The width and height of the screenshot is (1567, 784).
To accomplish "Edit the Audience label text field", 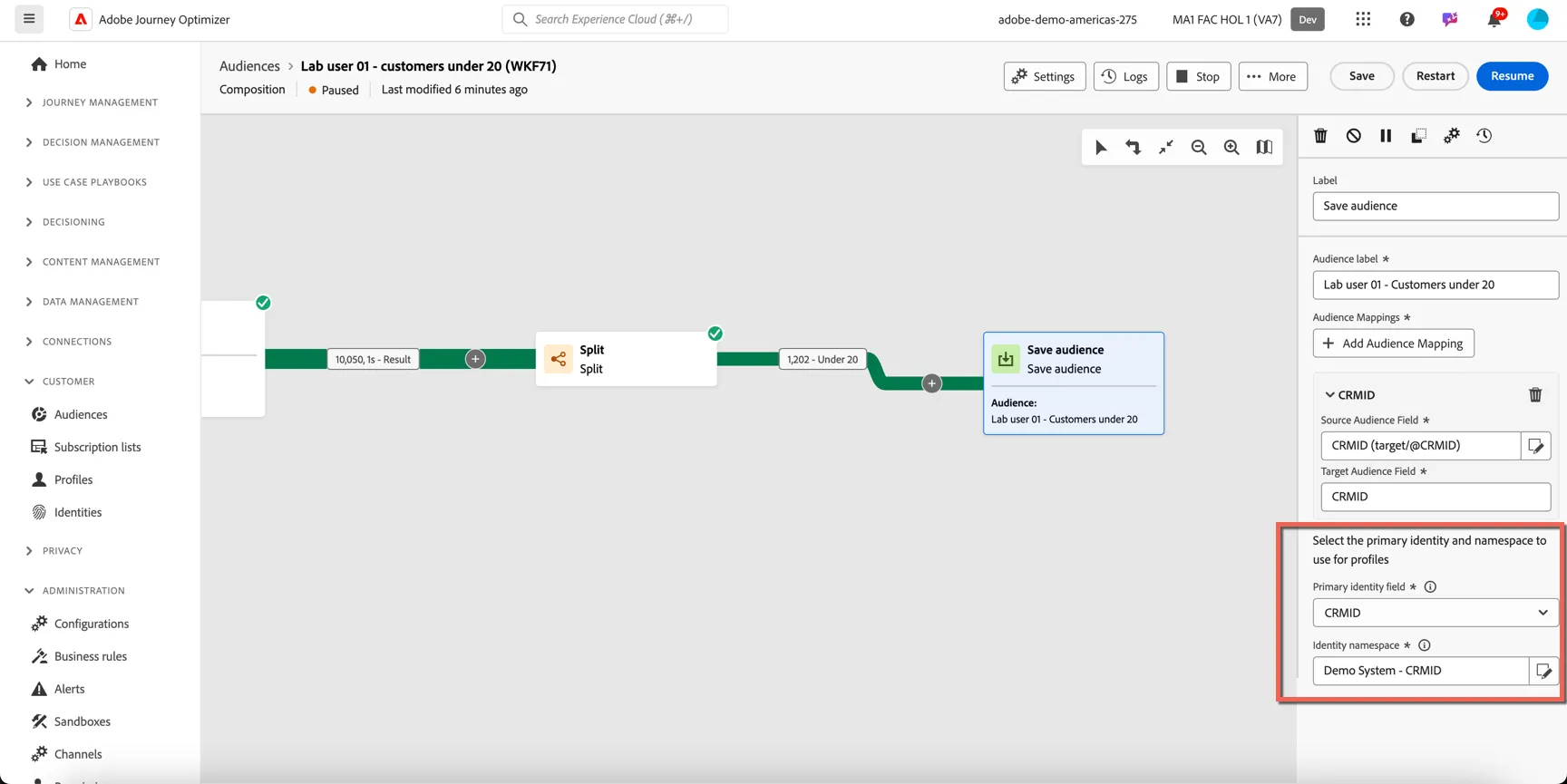I will click(1436, 285).
